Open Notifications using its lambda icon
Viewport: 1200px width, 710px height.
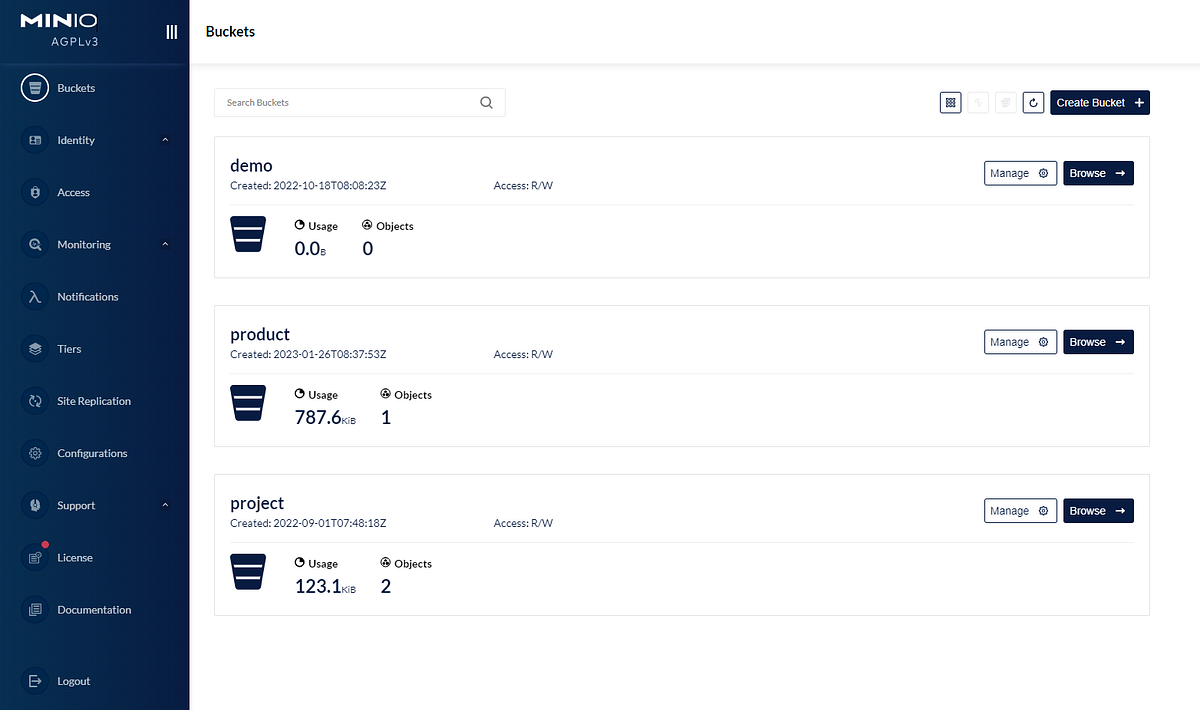pyautogui.click(x=34, y=296)
